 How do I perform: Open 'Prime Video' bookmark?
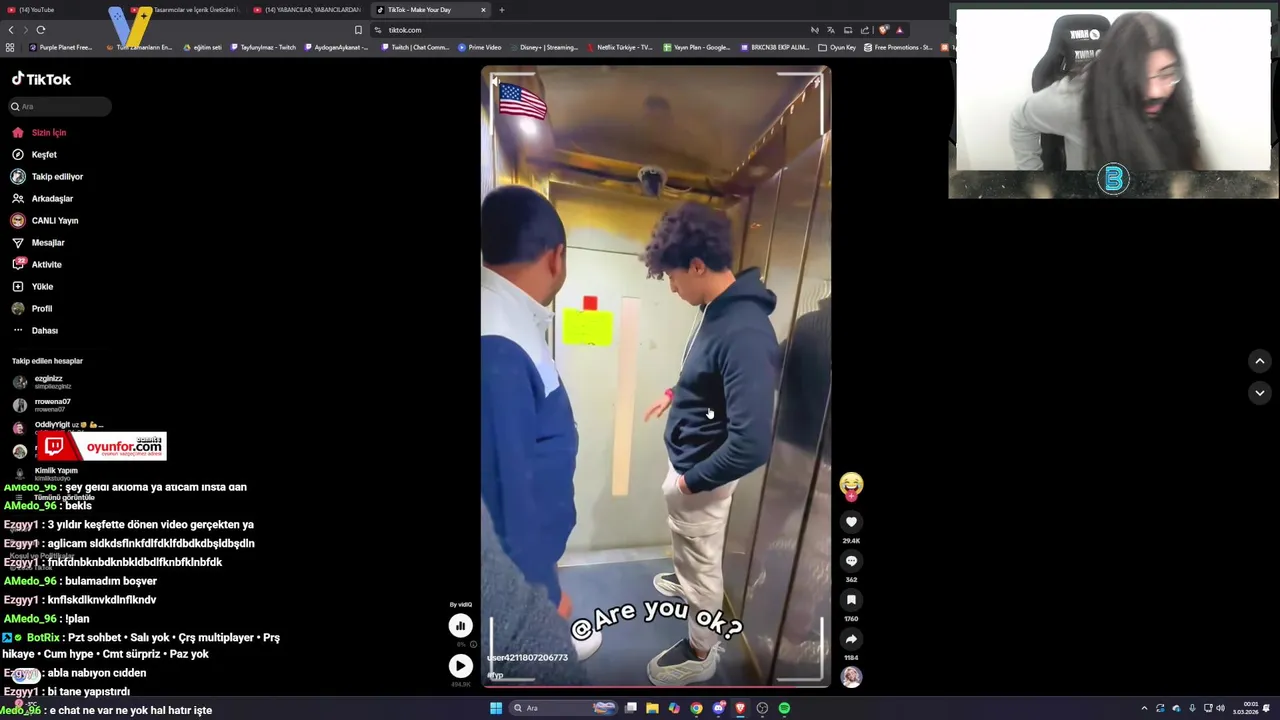[x=480, y=47]
